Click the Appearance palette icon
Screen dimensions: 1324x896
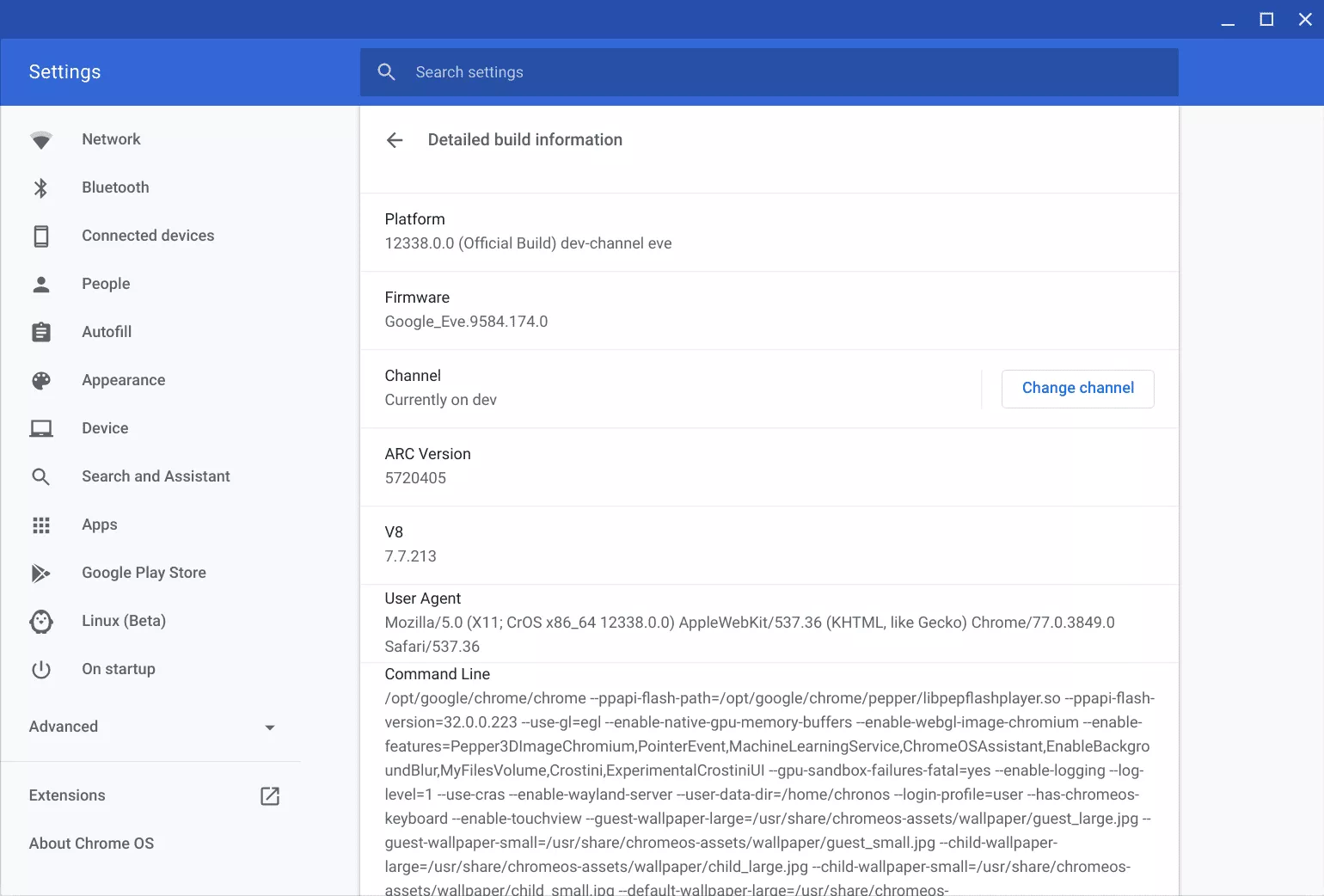tap(41, 381)
